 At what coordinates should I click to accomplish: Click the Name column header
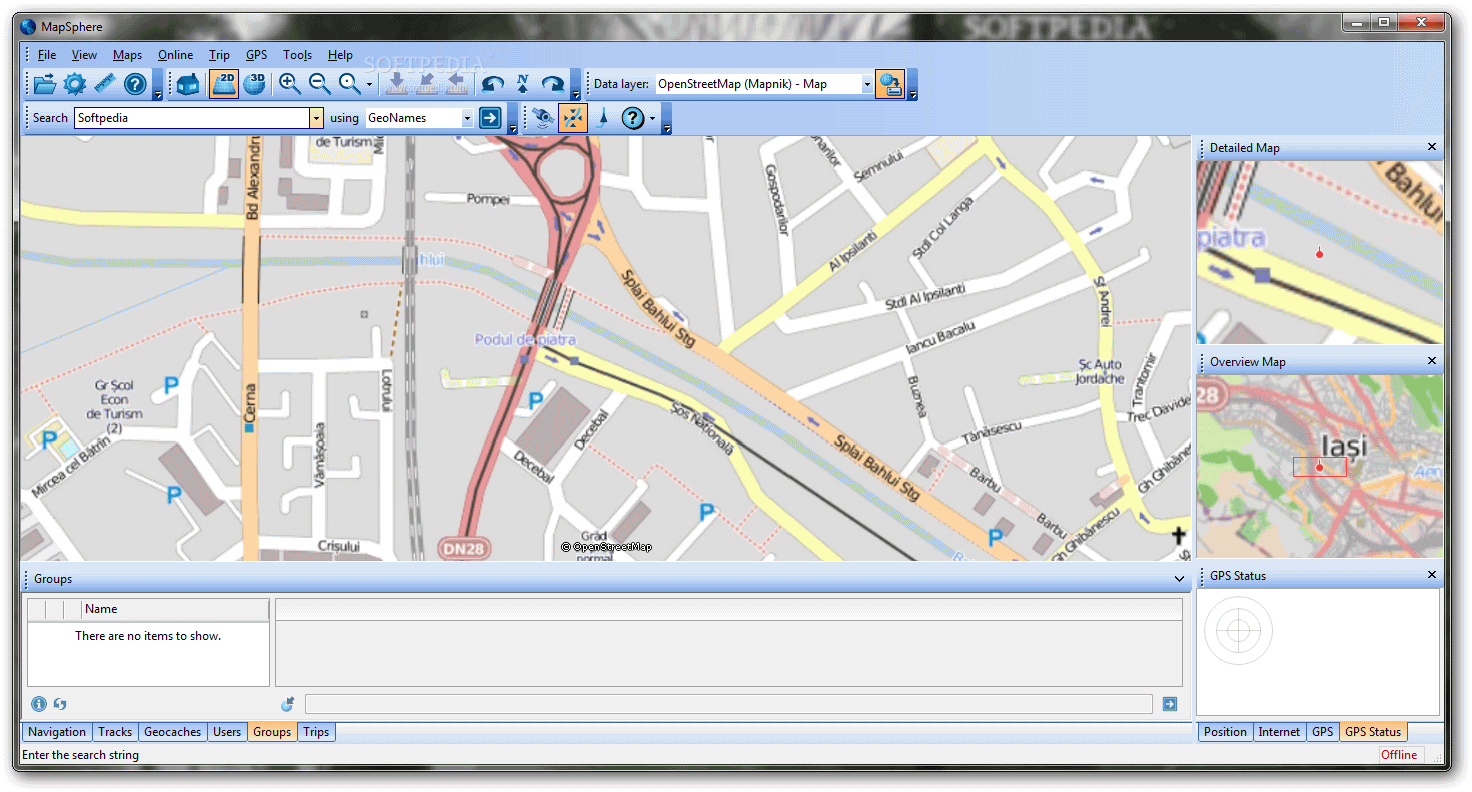click(x=175, y=609)
